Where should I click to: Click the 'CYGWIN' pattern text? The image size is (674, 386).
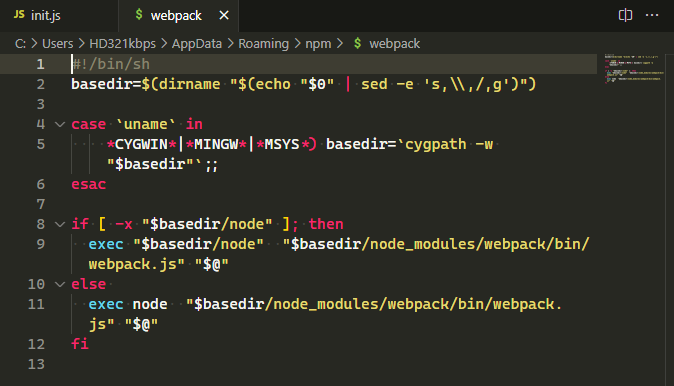click(141, 144)
